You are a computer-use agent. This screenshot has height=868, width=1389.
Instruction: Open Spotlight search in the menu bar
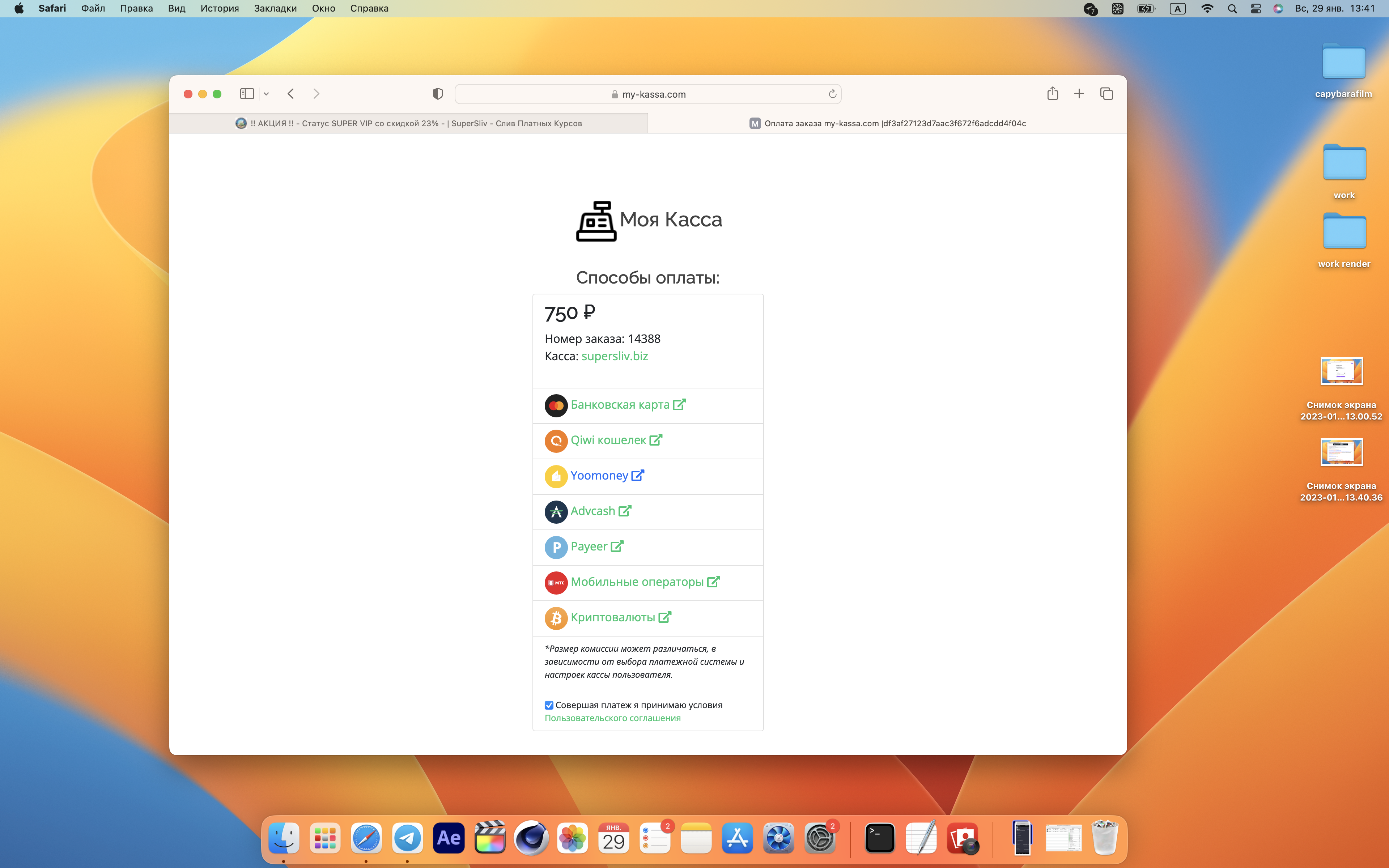pos(1232,9)
